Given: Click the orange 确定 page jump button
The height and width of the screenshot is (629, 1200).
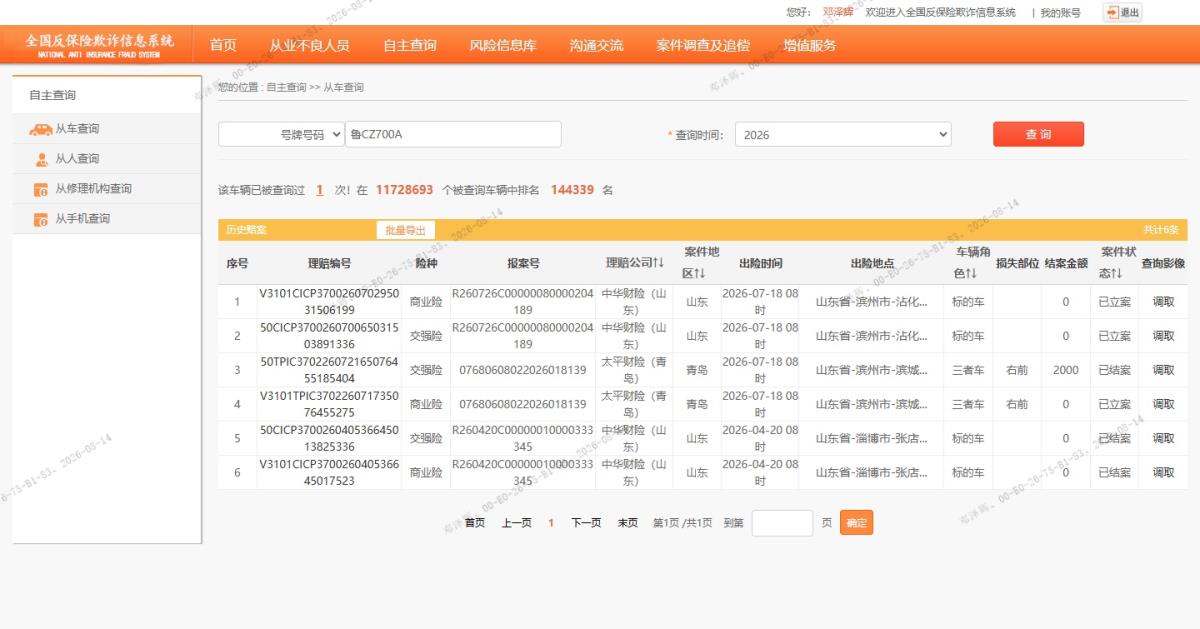Looking at the screenshot, I should pos(856,523).
